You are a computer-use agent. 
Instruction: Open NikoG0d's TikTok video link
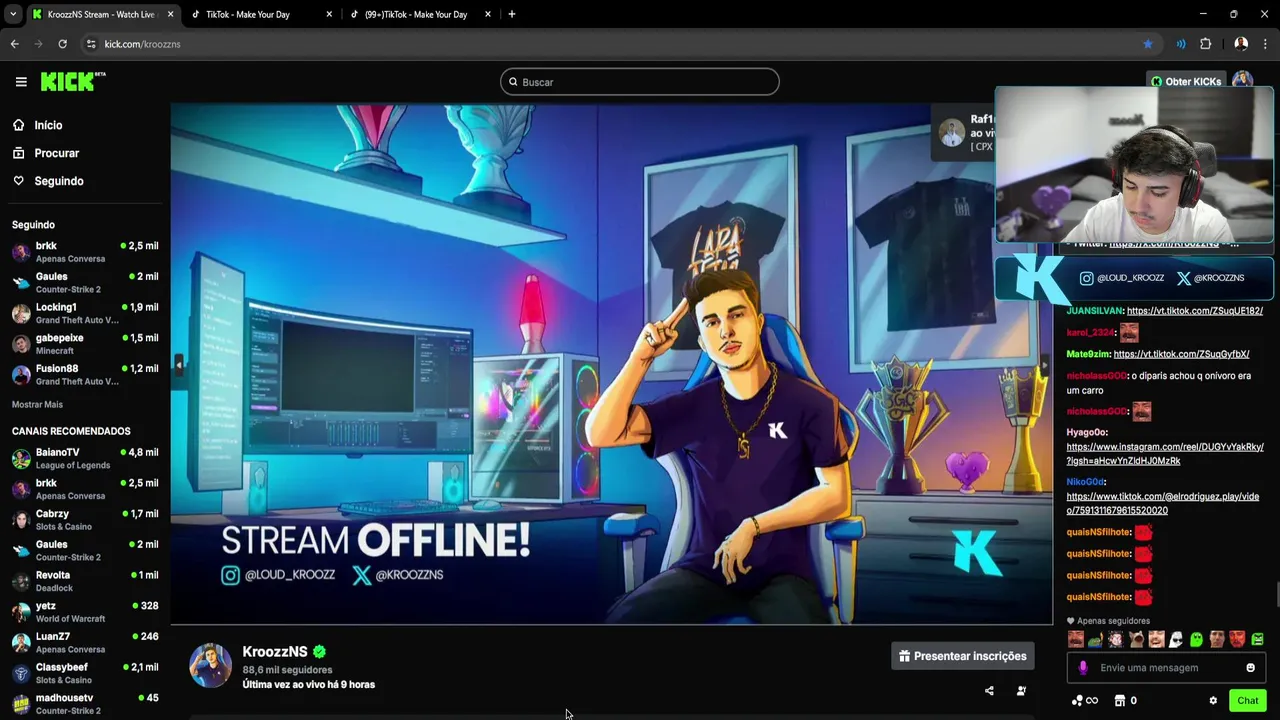tap(1163, 503)
